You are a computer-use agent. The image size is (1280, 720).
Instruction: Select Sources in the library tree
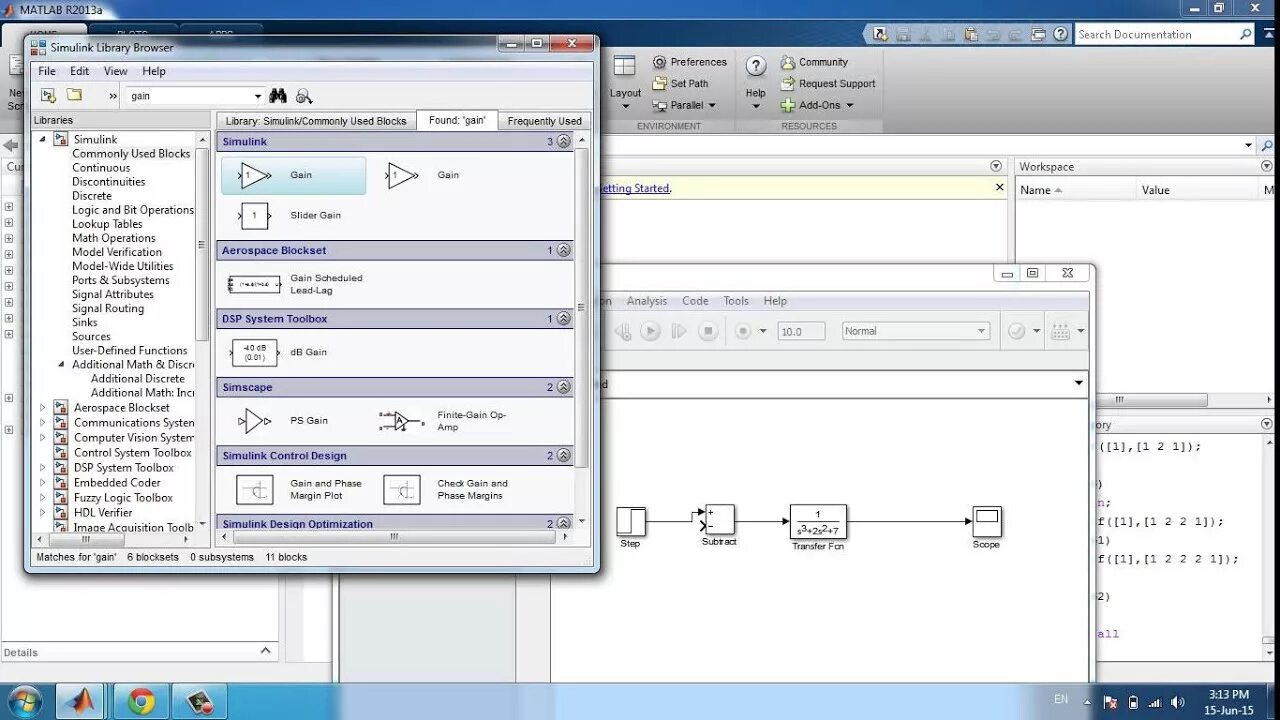point(91,336)
